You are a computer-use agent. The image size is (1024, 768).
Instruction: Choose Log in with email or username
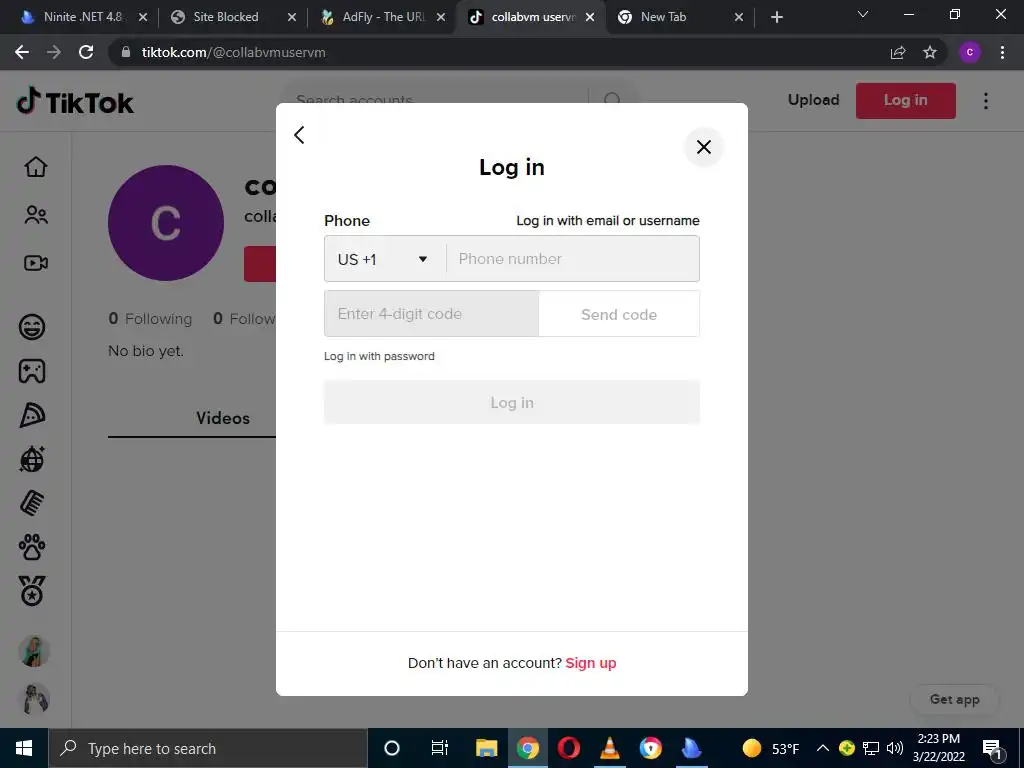click(x=607, y=221)
